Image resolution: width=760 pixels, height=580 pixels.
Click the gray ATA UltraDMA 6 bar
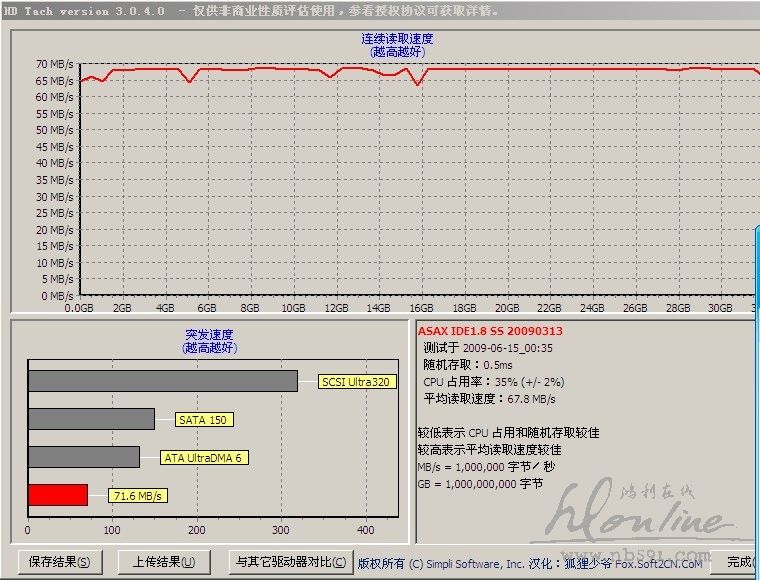[x=83, y=457]
